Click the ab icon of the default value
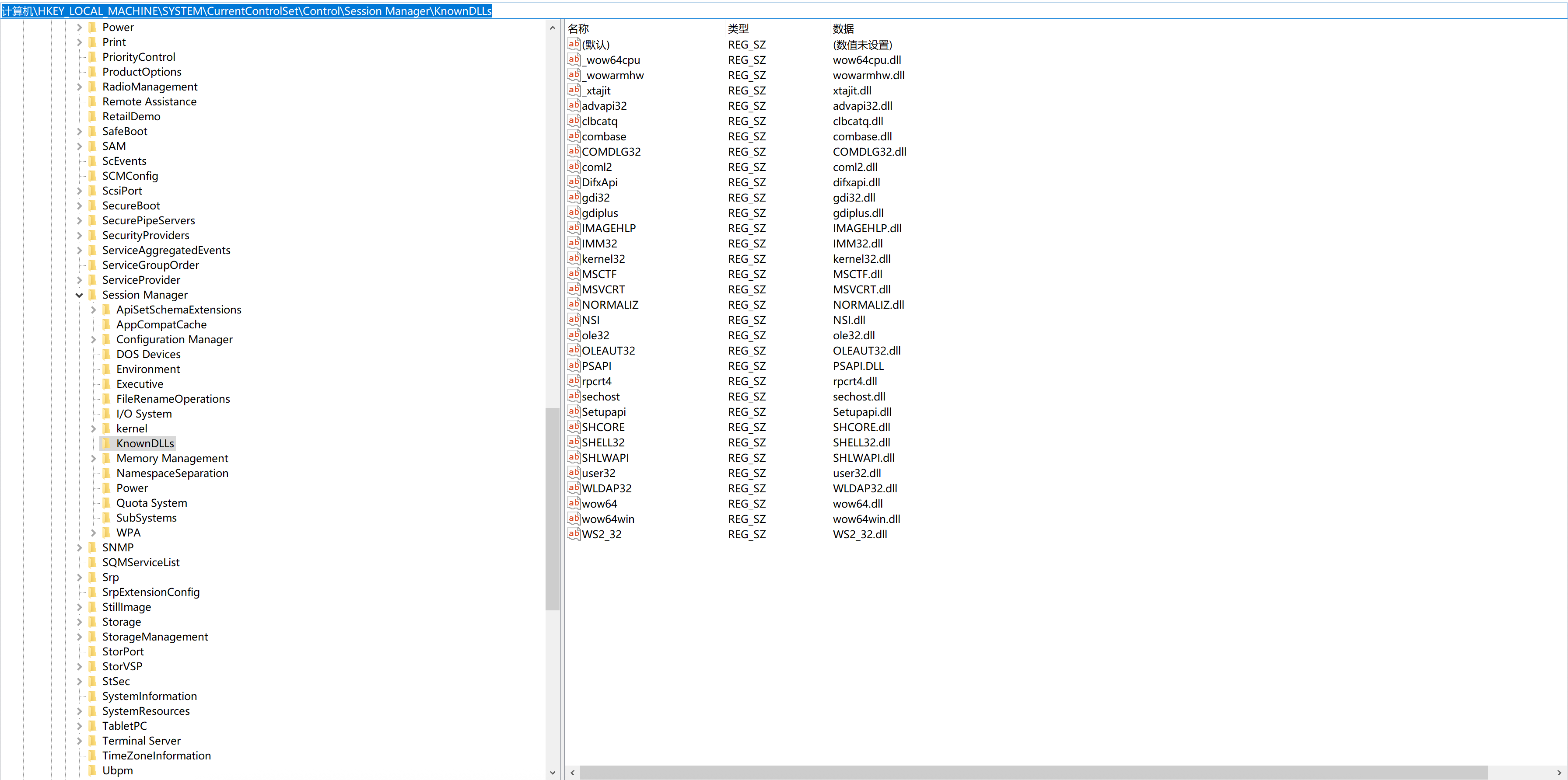Image resolution: width=1568 pixels, height=780 pixels. coord(574,45)
